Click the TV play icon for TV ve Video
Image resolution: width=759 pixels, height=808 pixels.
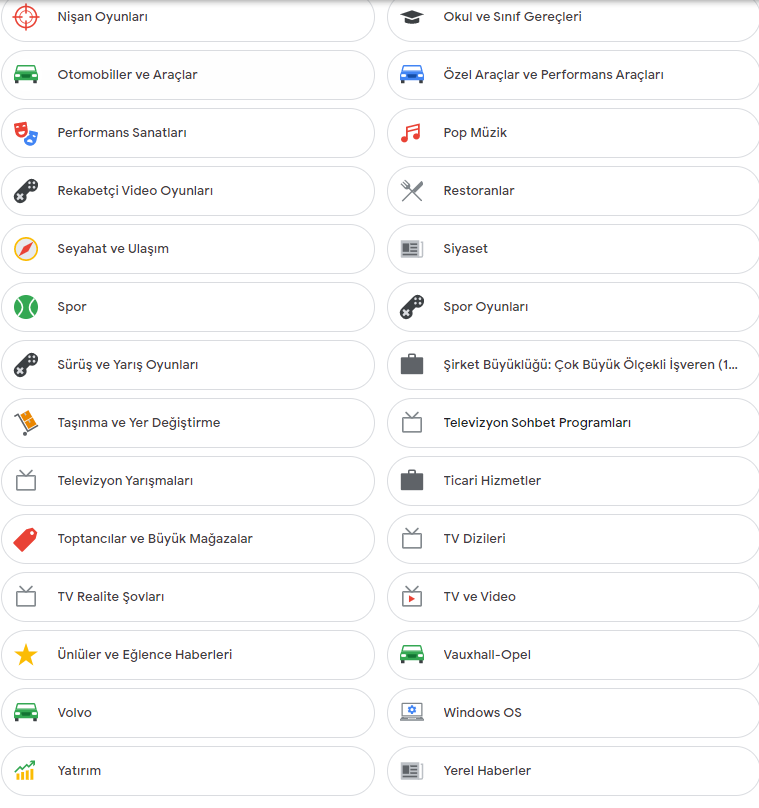click(412, 596)
